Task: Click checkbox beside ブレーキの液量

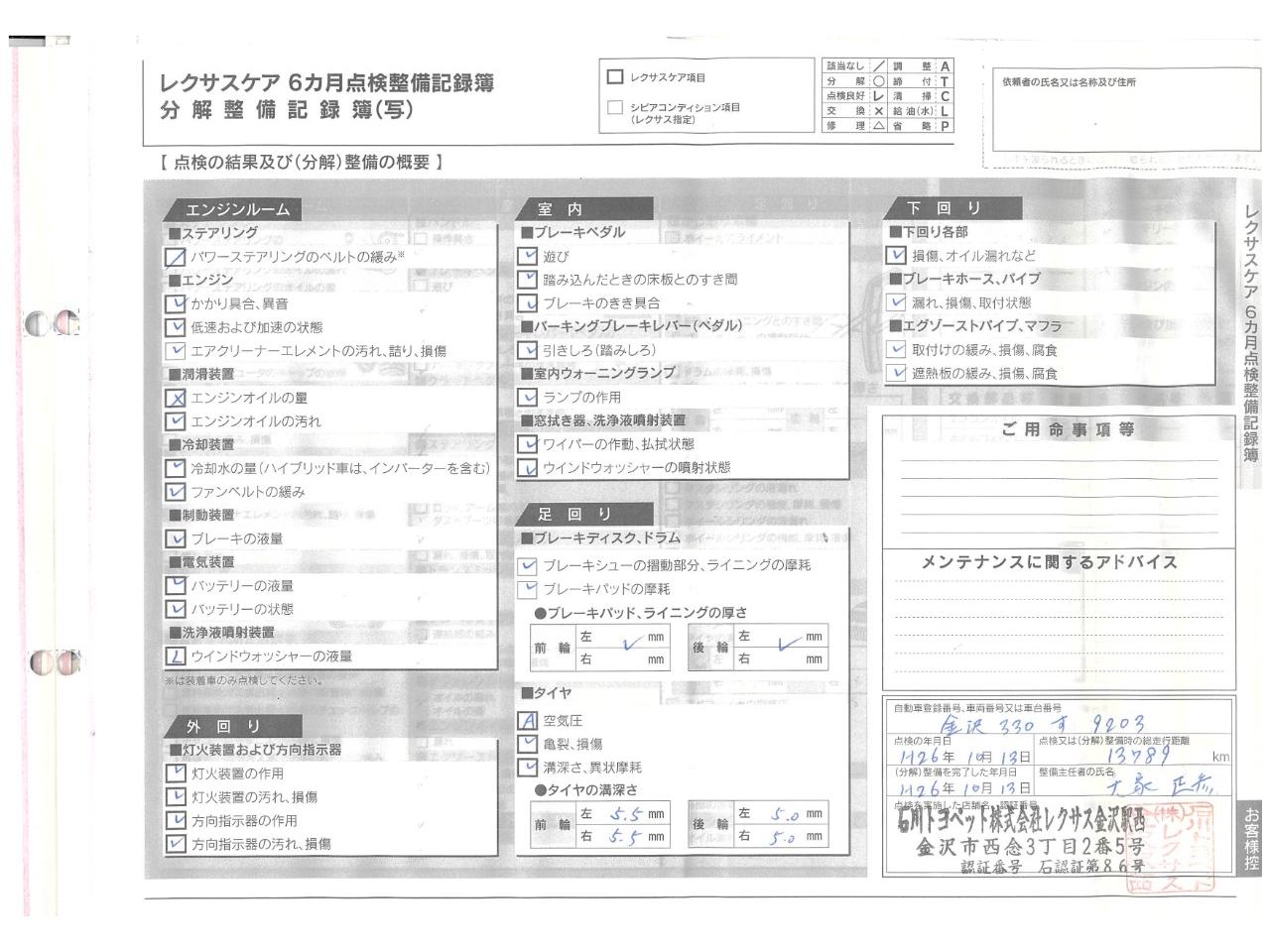Action: [x=176, y=538]
